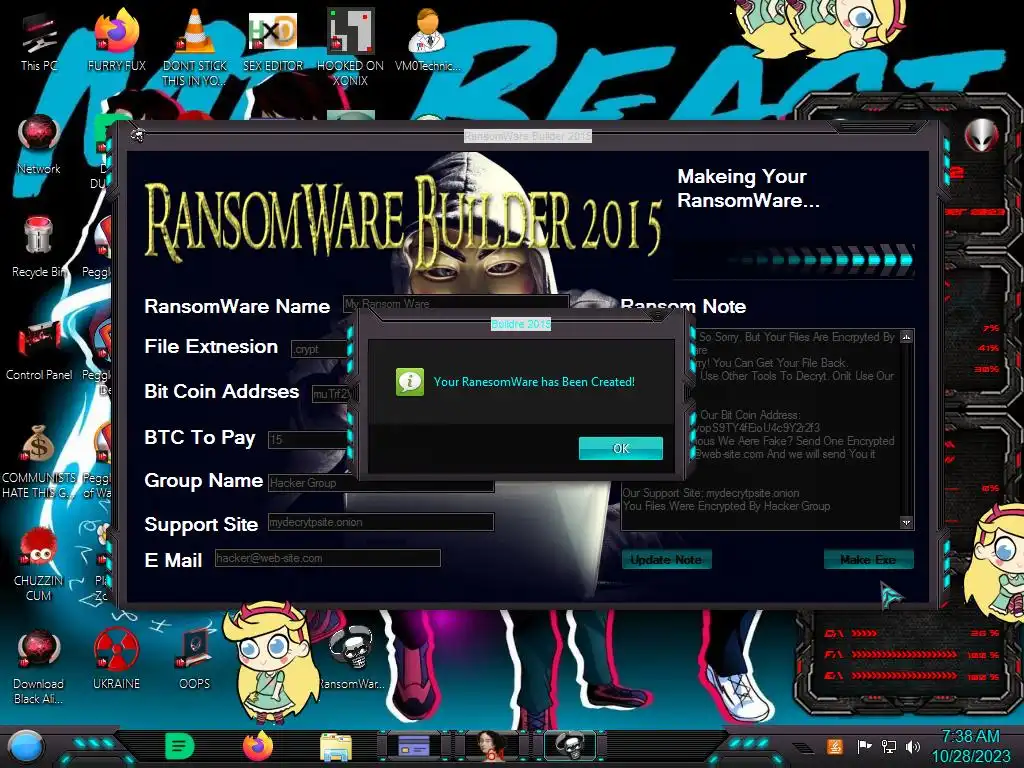Click 'You Files Were Encrypted By Hacker Group' line
The height and width of the screenshot is (768, 1024).
point(726,506)
